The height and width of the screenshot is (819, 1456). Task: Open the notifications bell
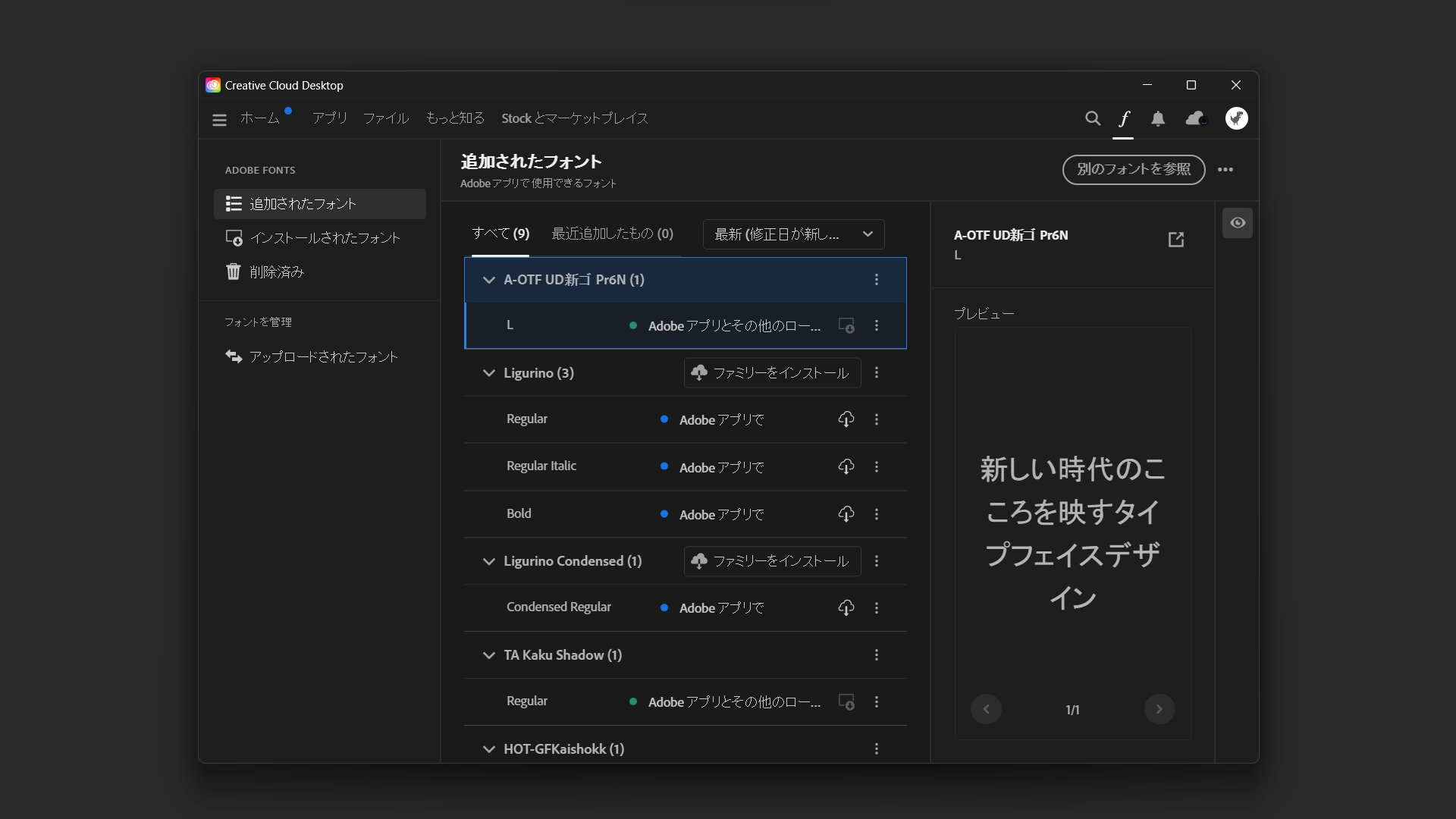(1158, 118)
